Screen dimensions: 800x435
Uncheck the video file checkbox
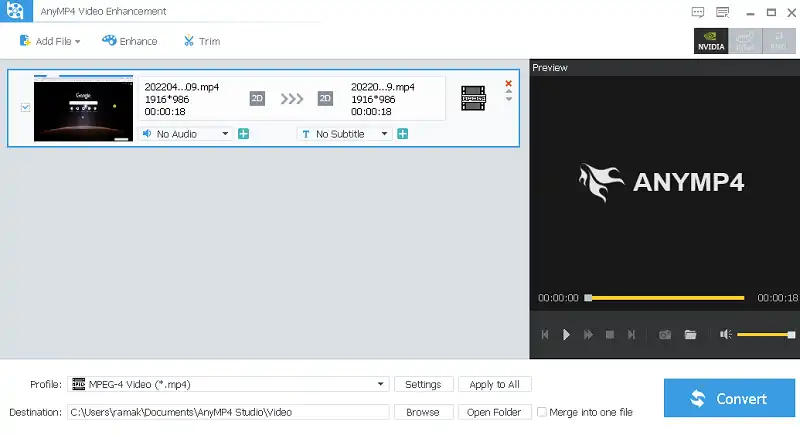[26, 107]
